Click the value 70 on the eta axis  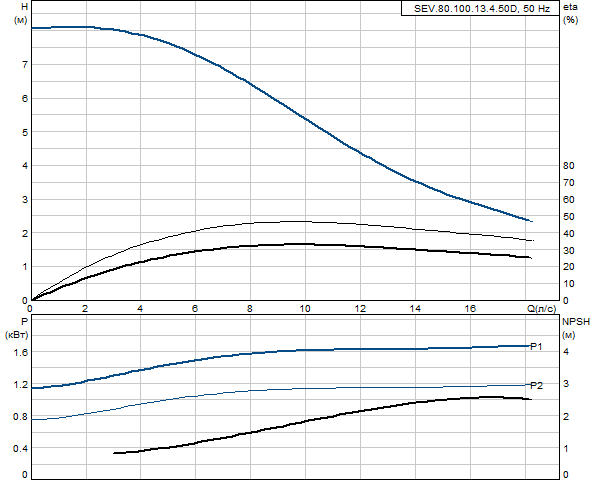[x=568, y=183]
